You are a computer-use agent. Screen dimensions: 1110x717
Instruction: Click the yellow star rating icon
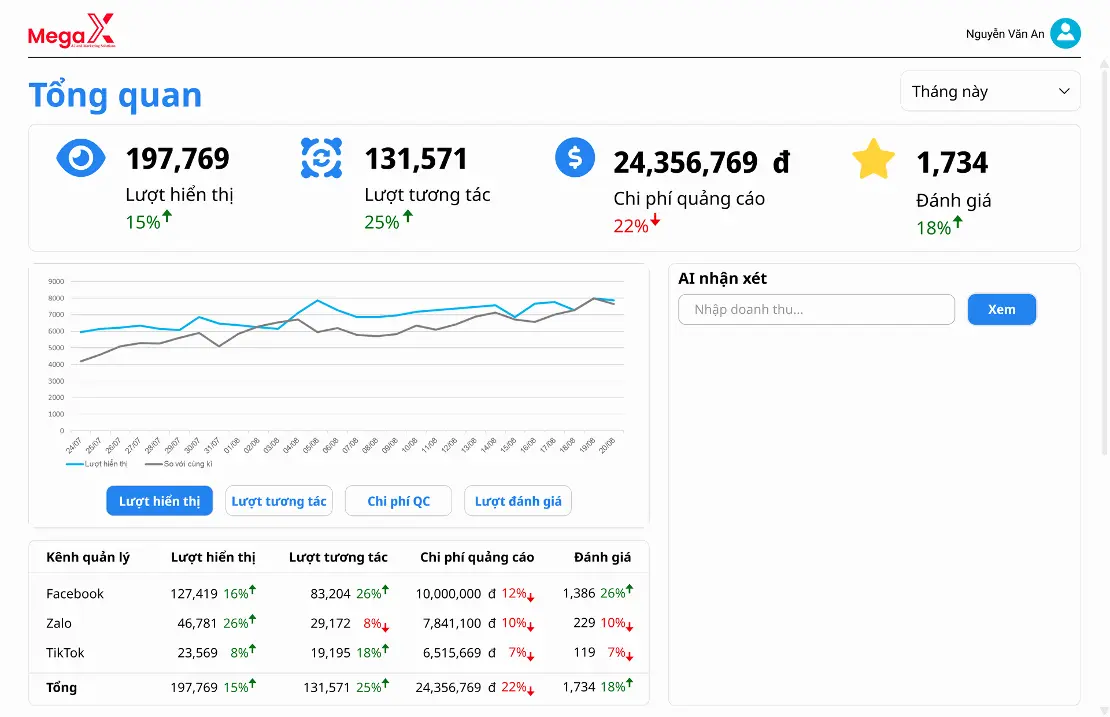tap(873, 160)
